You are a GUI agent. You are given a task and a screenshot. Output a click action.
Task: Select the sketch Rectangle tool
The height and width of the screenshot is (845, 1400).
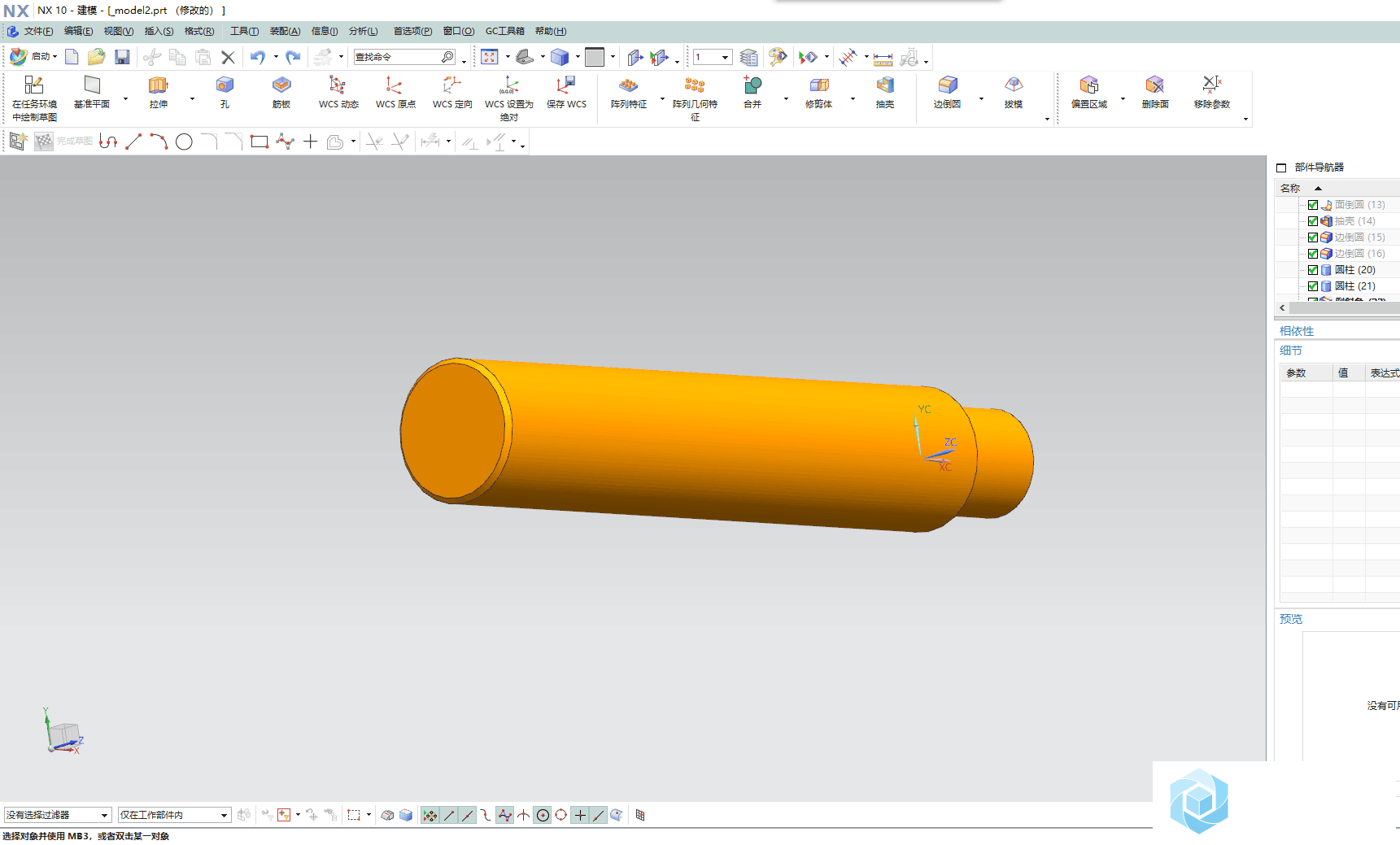[260, 142]
